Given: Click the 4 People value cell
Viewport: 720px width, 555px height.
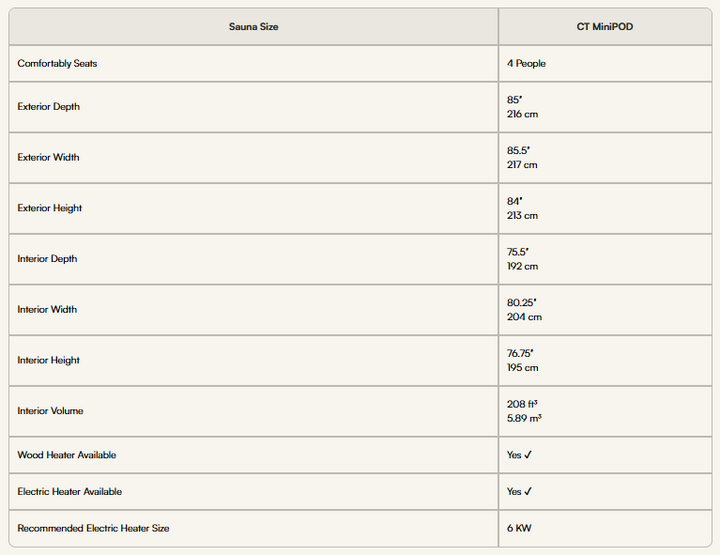Looking at the screenshot, I should click(x=526, y=63).
